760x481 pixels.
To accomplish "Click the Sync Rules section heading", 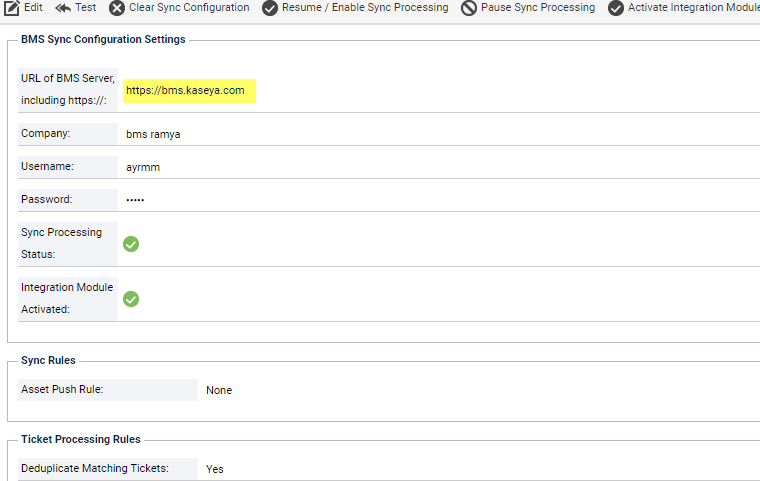I will pos(48,360).
